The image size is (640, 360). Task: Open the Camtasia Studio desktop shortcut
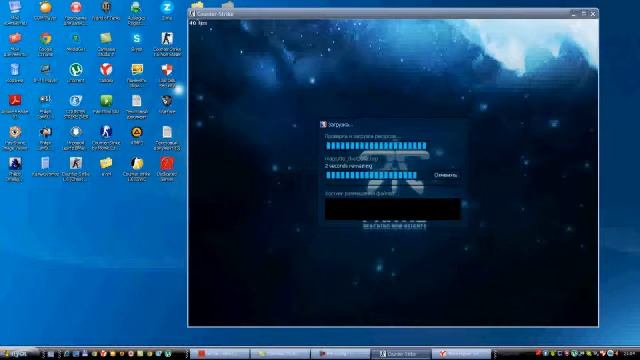coord(106,44)
